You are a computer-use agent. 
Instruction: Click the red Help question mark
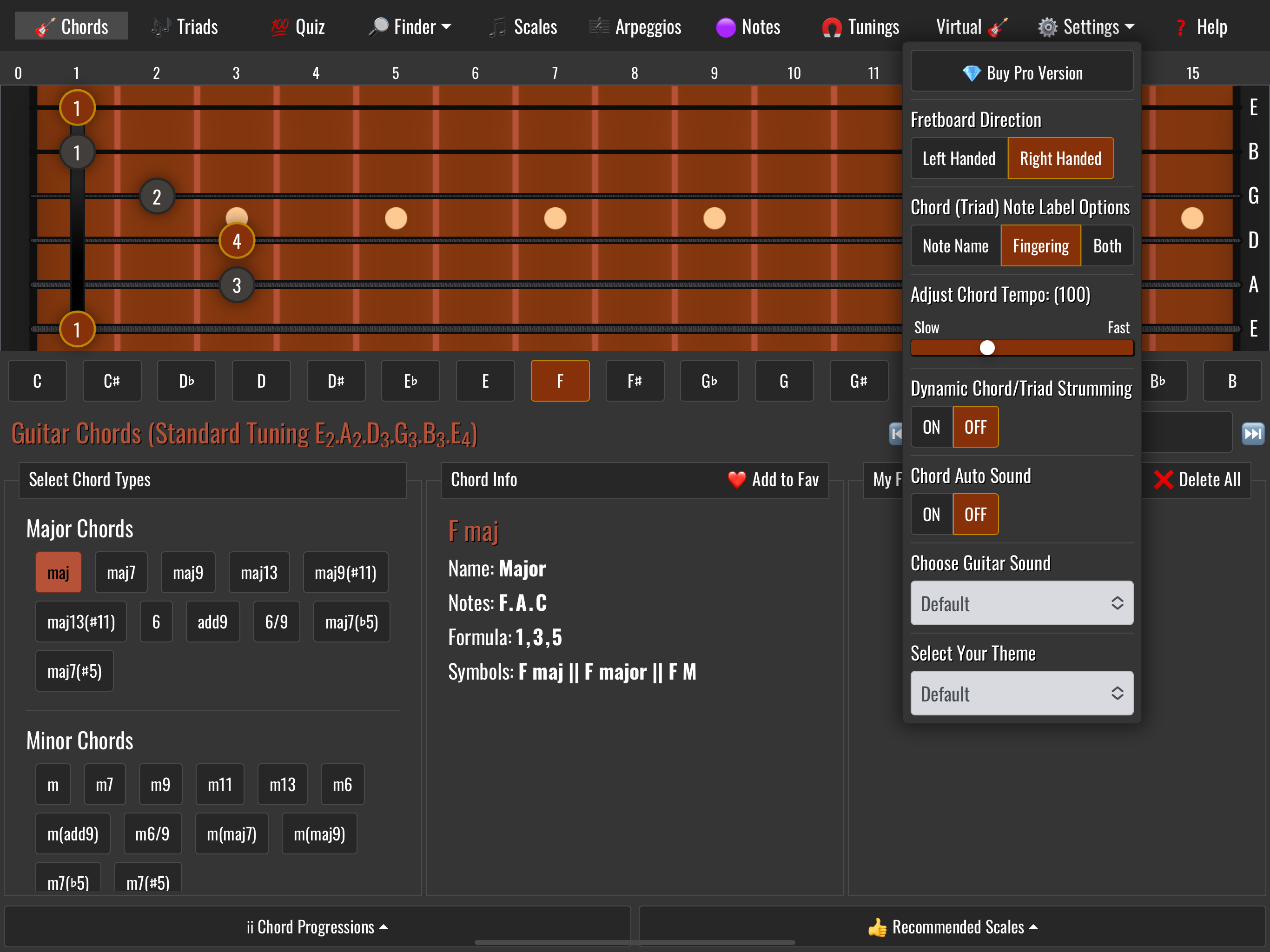click(1180, 27)
